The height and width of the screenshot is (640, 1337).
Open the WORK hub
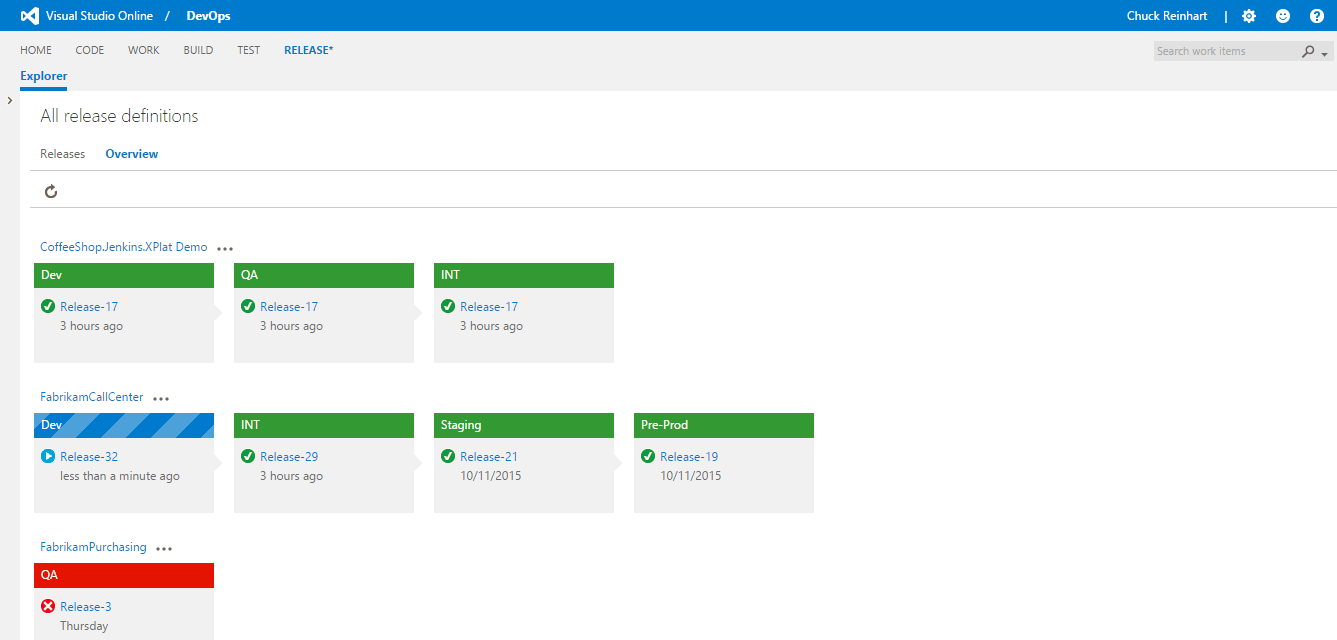144,50
